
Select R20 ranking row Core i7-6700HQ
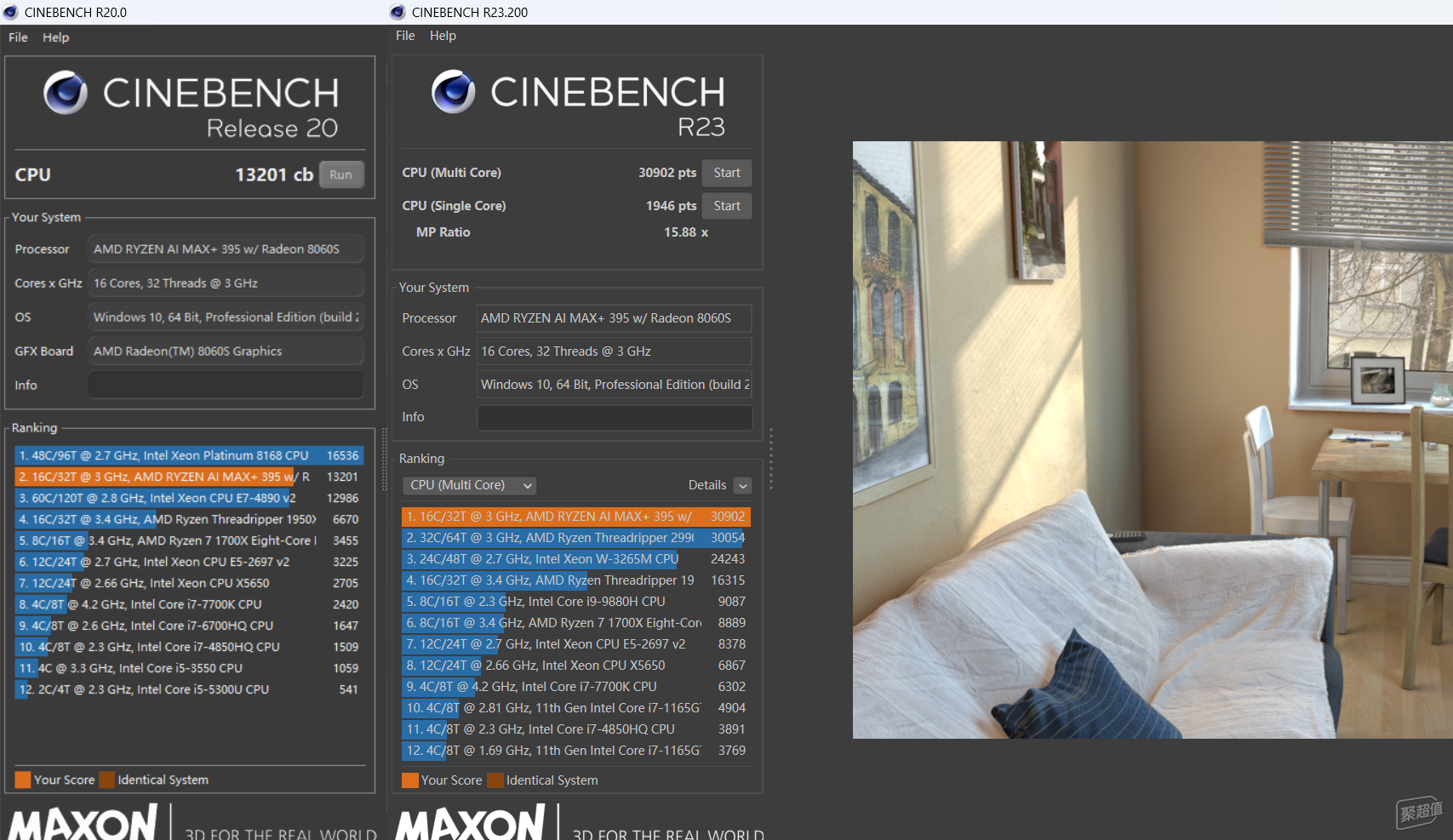(189, 626)
